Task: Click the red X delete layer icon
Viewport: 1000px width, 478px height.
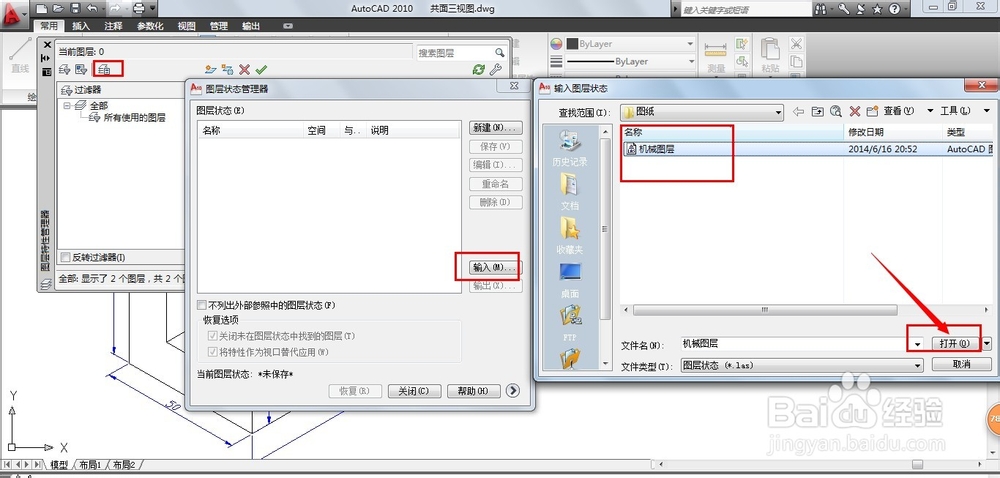Action: pos(244,69)
